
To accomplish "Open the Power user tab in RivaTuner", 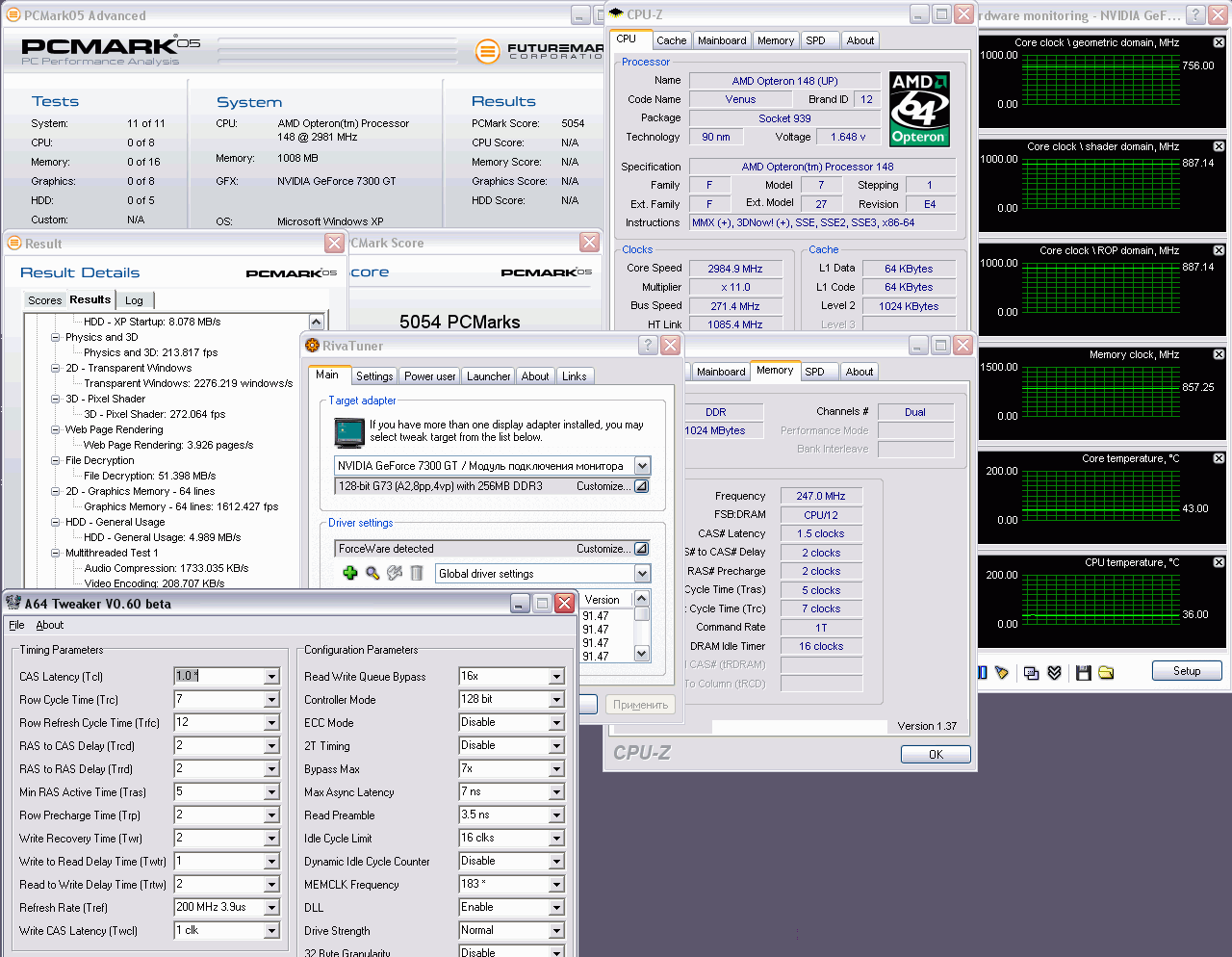I will (429, 376).
